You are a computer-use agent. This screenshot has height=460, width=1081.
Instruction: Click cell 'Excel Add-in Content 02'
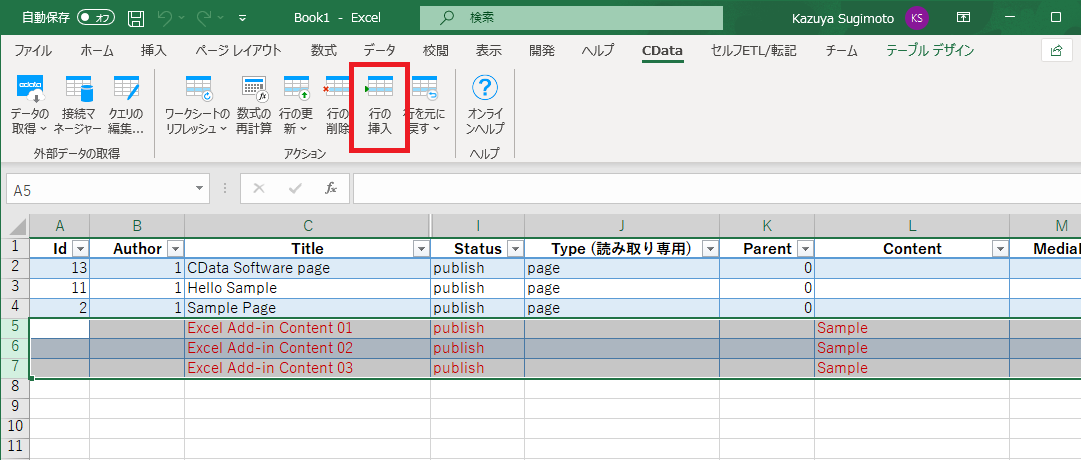(x=307, y=348)
